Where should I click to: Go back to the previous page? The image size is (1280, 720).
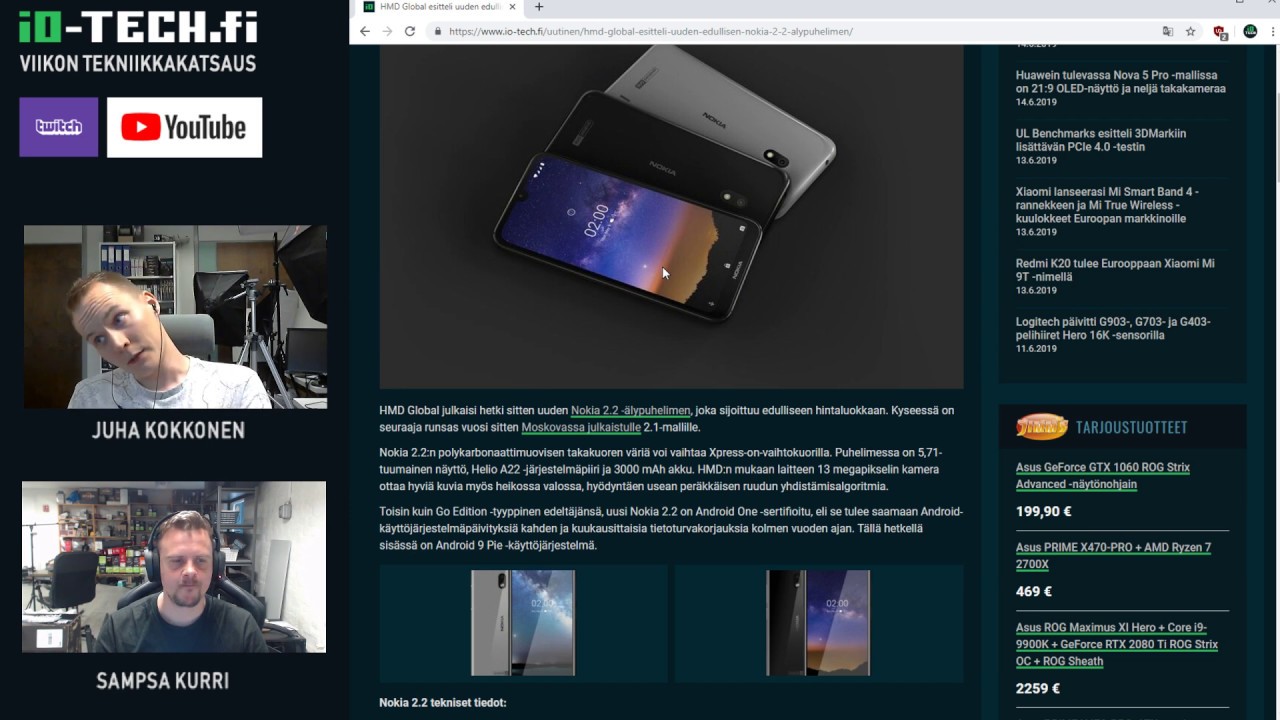[365, 31]
